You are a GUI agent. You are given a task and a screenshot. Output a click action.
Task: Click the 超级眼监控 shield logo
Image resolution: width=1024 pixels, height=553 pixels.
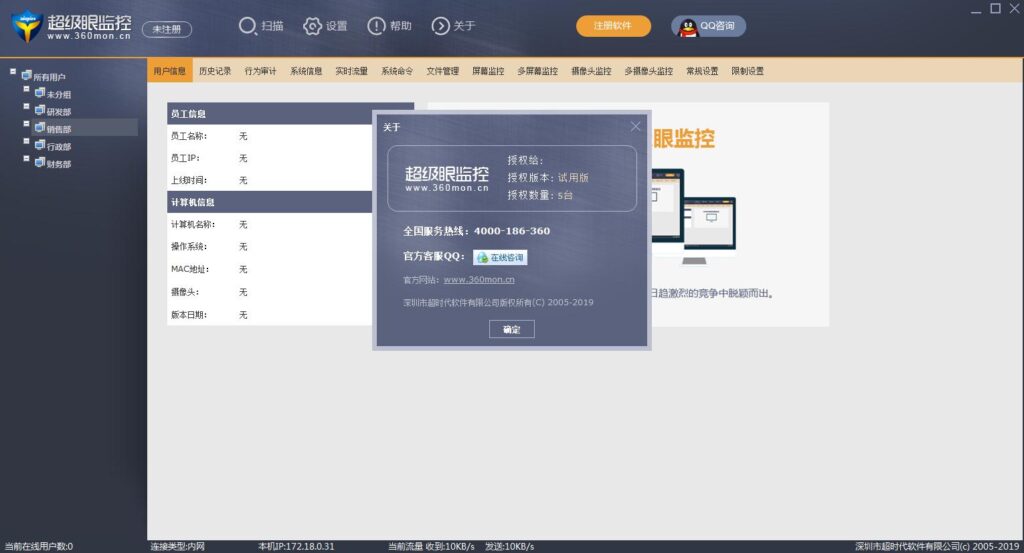point(26,27)
